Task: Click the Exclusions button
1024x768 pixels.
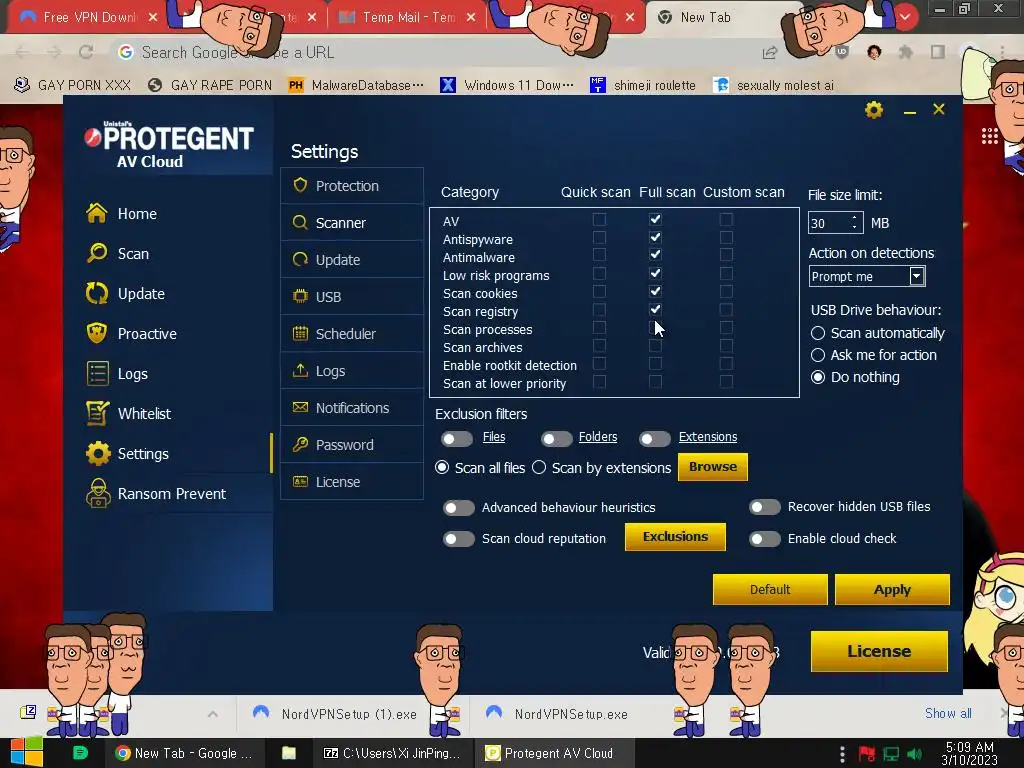Action: 675,537
